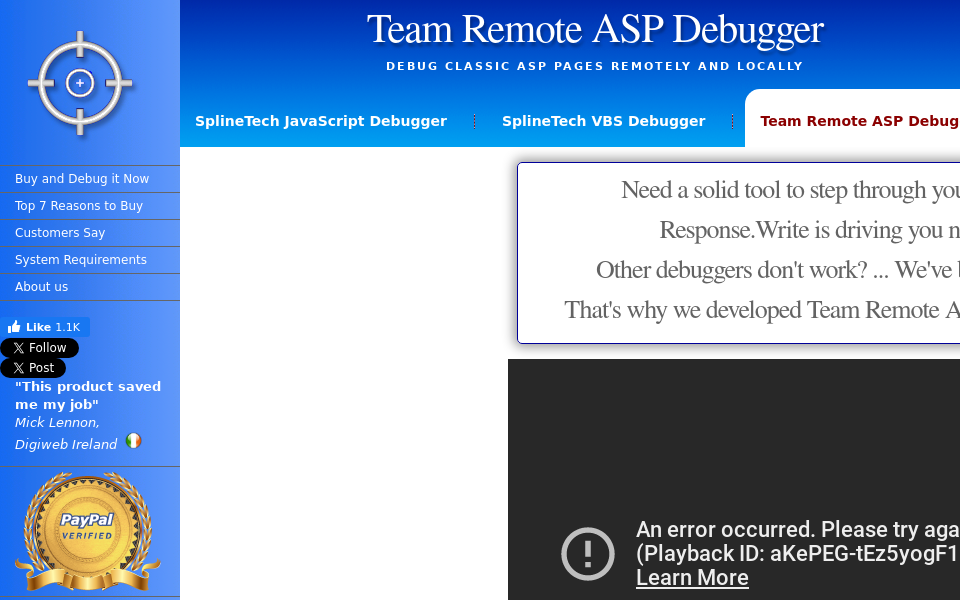The image size is (960, 600).
Task: Open the About us page
Action: click(x=41, y=286)
